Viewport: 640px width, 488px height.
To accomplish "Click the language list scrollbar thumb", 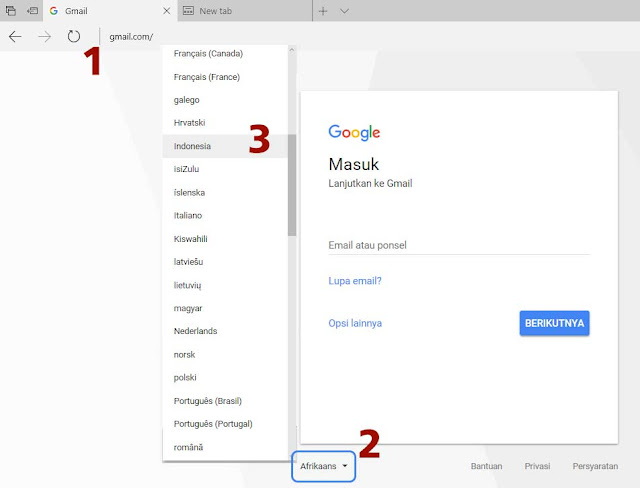I will click(x=292, y=185).
